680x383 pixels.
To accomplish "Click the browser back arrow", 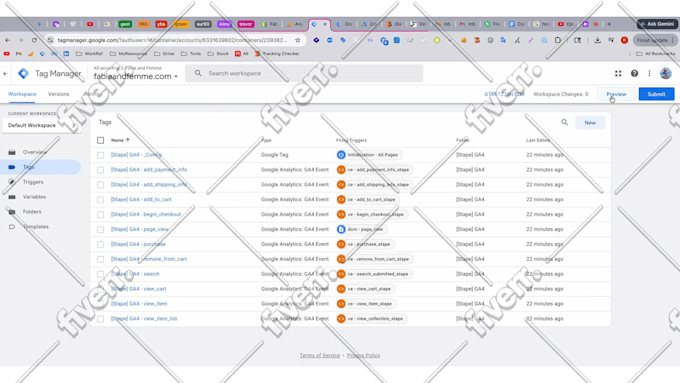I will (x=8, y=40).
